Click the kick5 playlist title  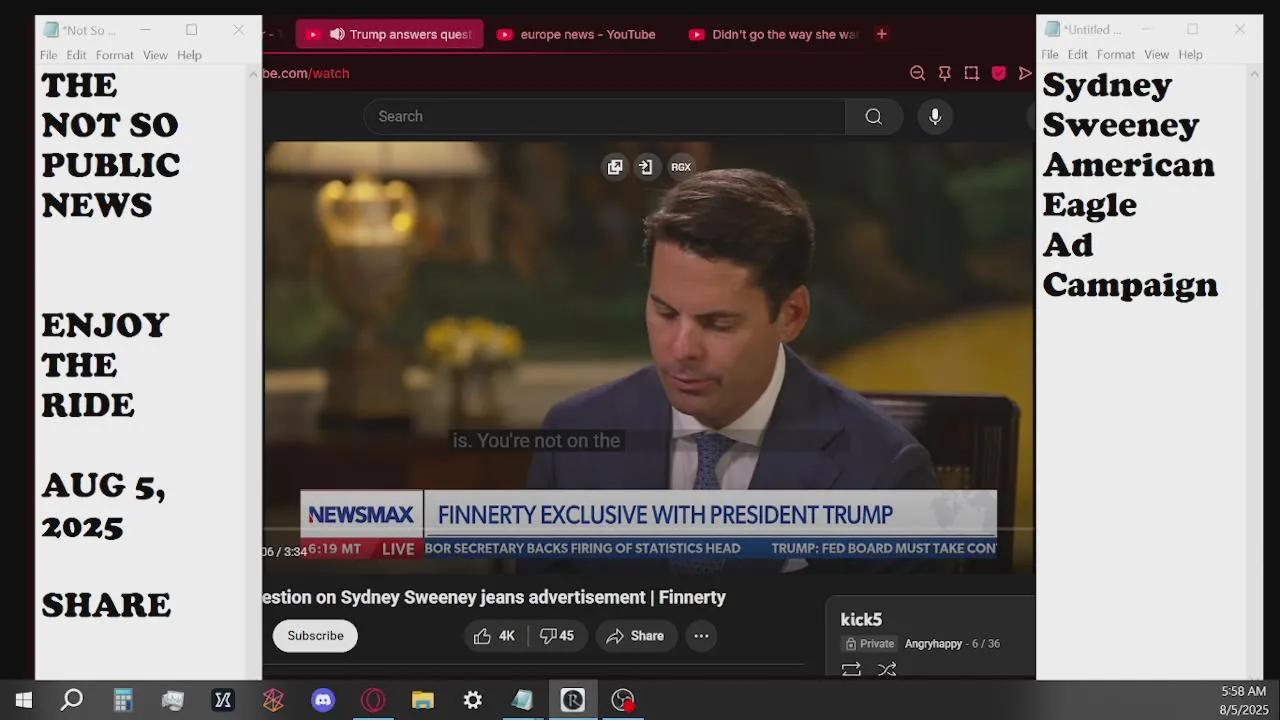point(861,620)
